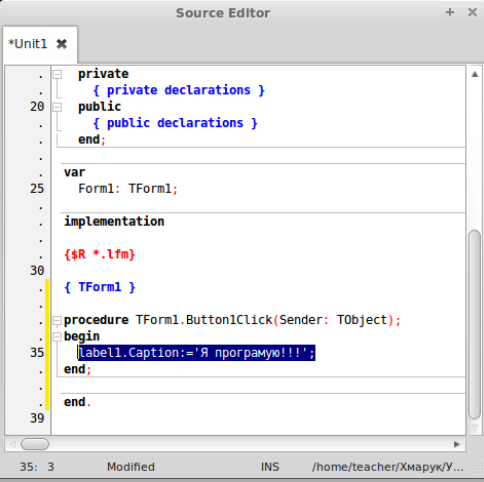Click the horizontal scrollbar left arrow
The width and height of the screenshot is (484, 482).
coord(12,444)
